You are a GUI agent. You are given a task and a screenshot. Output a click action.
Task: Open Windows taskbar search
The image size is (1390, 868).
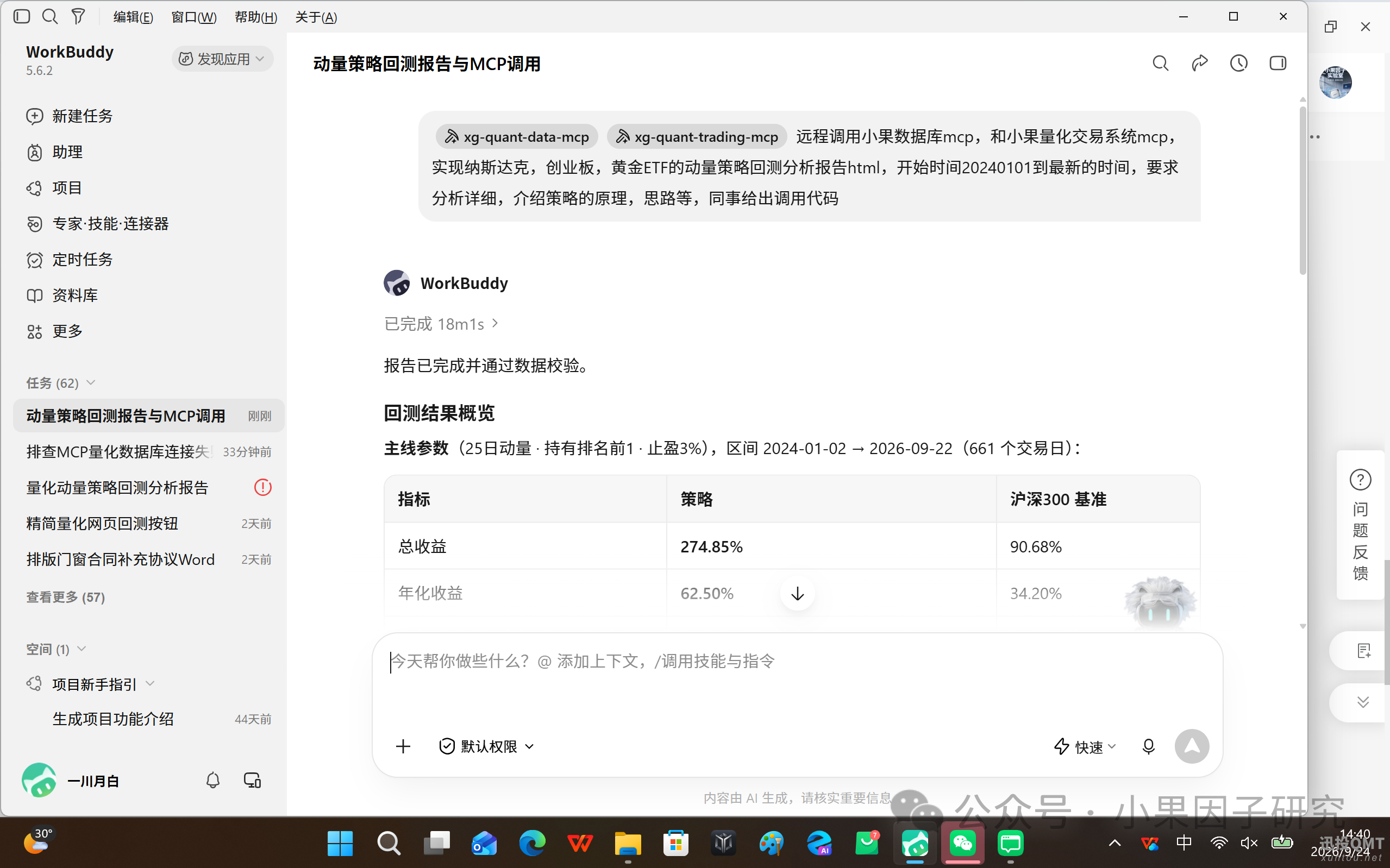click(389, 844)
